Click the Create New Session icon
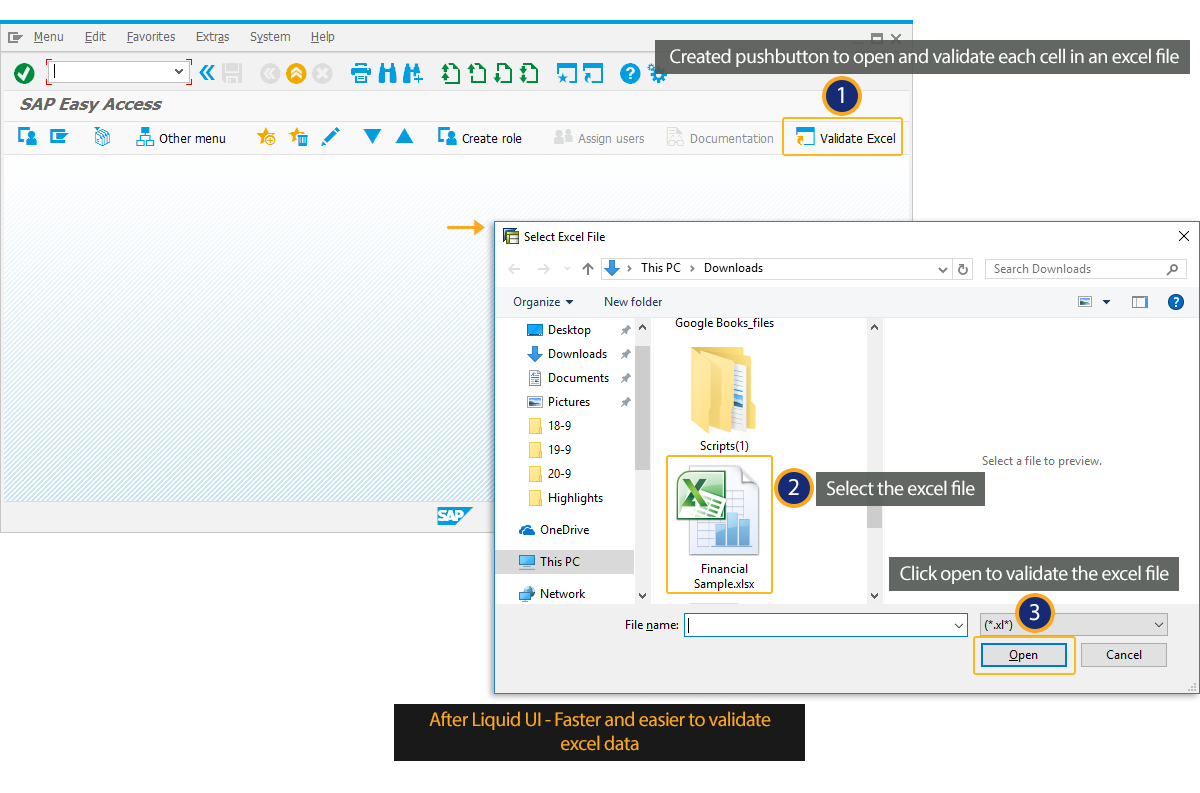Image resolution: width=1200 pixels, height=793 pixels. click(567, 73)
